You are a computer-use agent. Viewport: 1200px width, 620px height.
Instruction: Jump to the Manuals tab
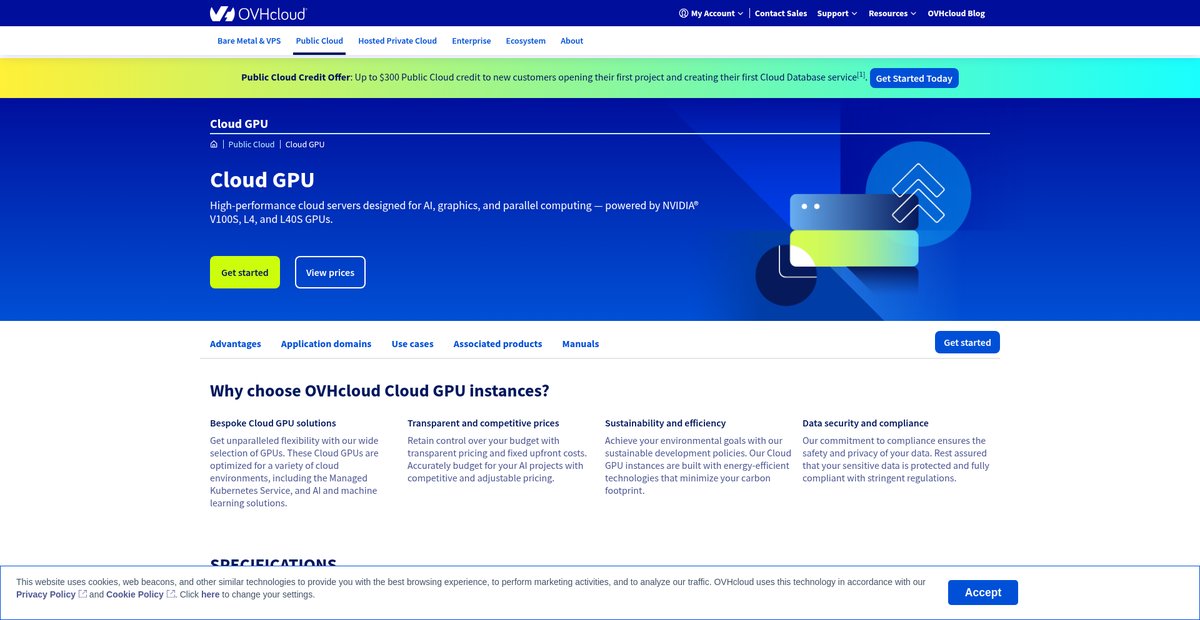(x=580, y=343)
